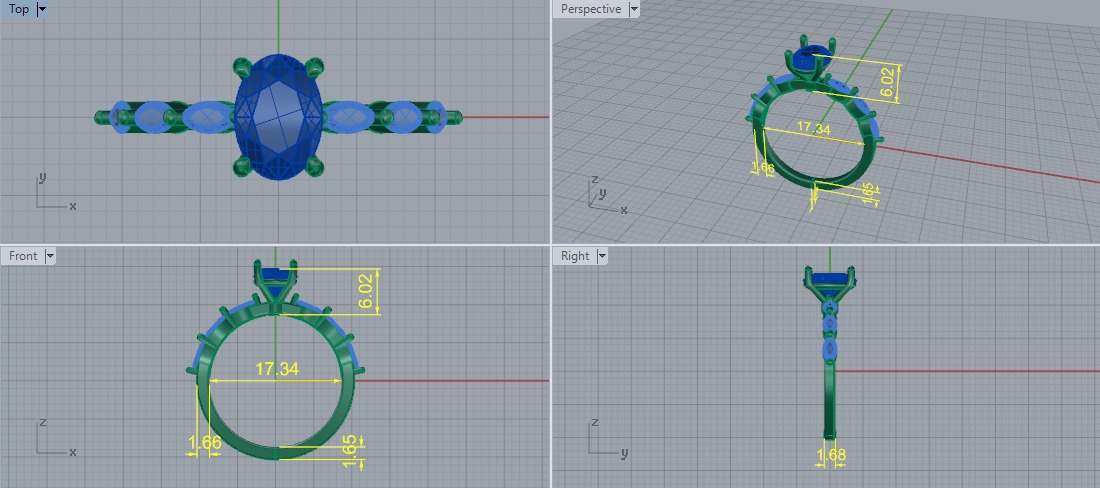Select the 6.02 dimension in Front view
The height and width of the screenshot is (488, 1100).
[x=367, y=291]
